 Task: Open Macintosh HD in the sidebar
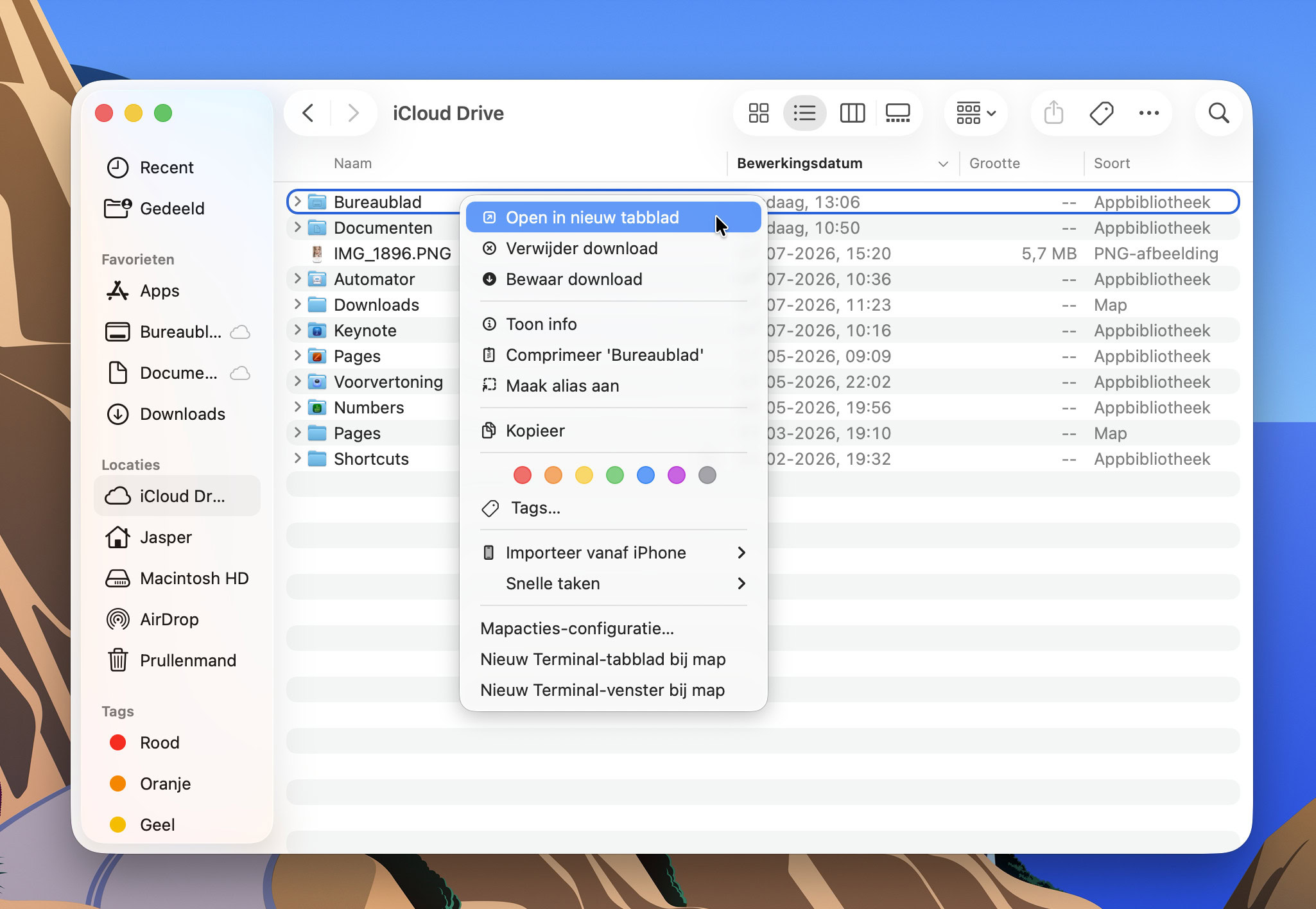pyautogui.click(x=177, y=578)
